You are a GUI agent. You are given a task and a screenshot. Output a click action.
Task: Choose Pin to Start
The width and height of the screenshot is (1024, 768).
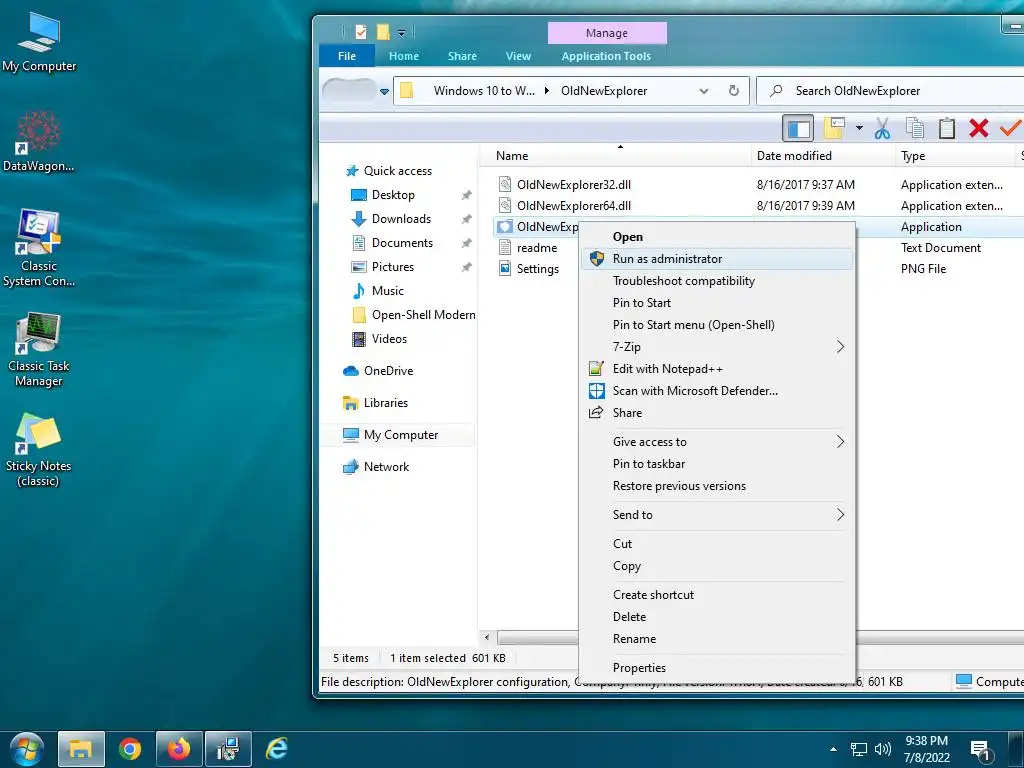pos(716,303)
